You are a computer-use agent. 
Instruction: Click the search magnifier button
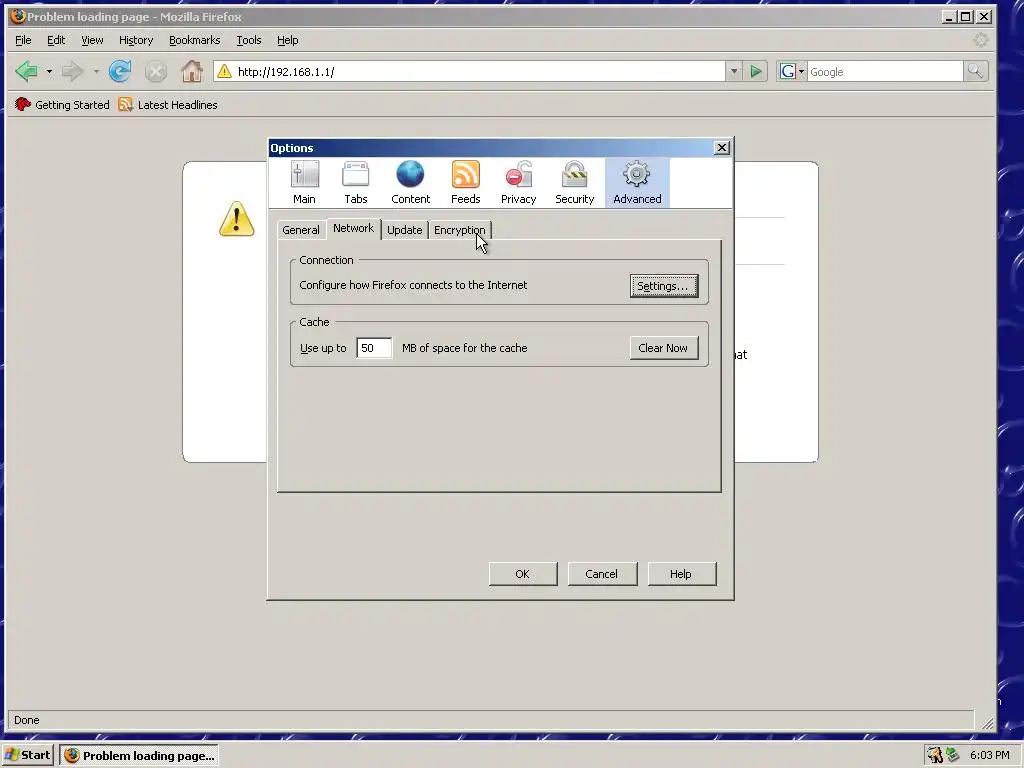click(975, 71)
